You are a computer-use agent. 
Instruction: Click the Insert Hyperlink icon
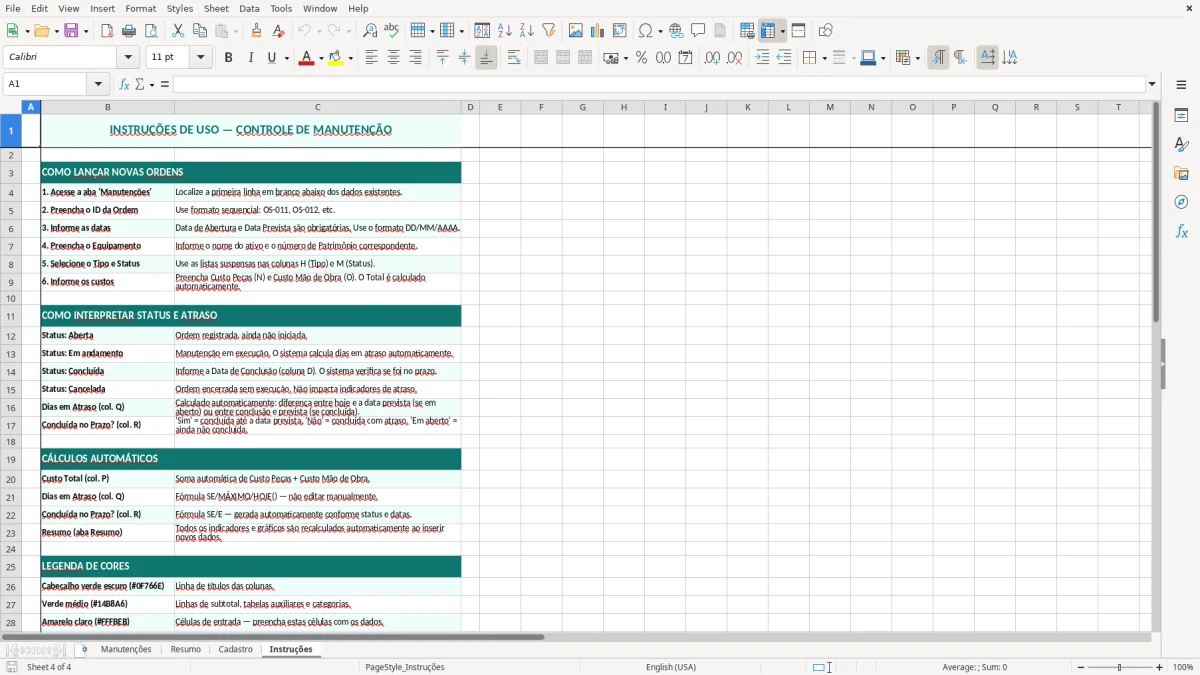pyautogui.click(x=677, y=31)
